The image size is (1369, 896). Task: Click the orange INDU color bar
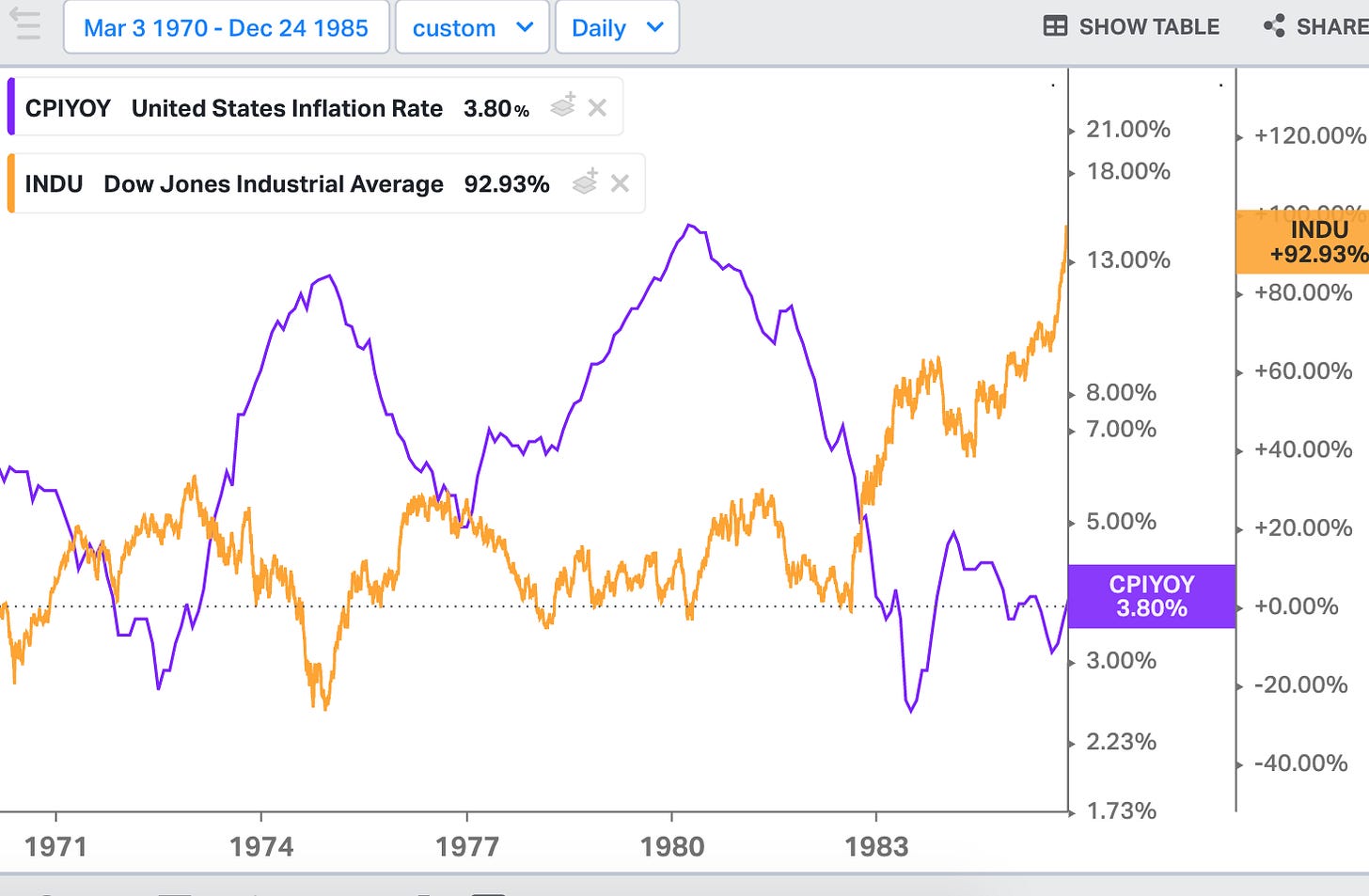11,183
